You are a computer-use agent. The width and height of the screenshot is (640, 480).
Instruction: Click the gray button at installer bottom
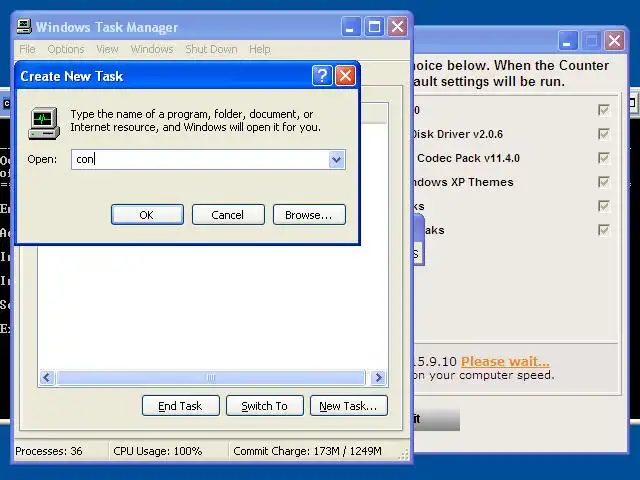tap(437, 420)
